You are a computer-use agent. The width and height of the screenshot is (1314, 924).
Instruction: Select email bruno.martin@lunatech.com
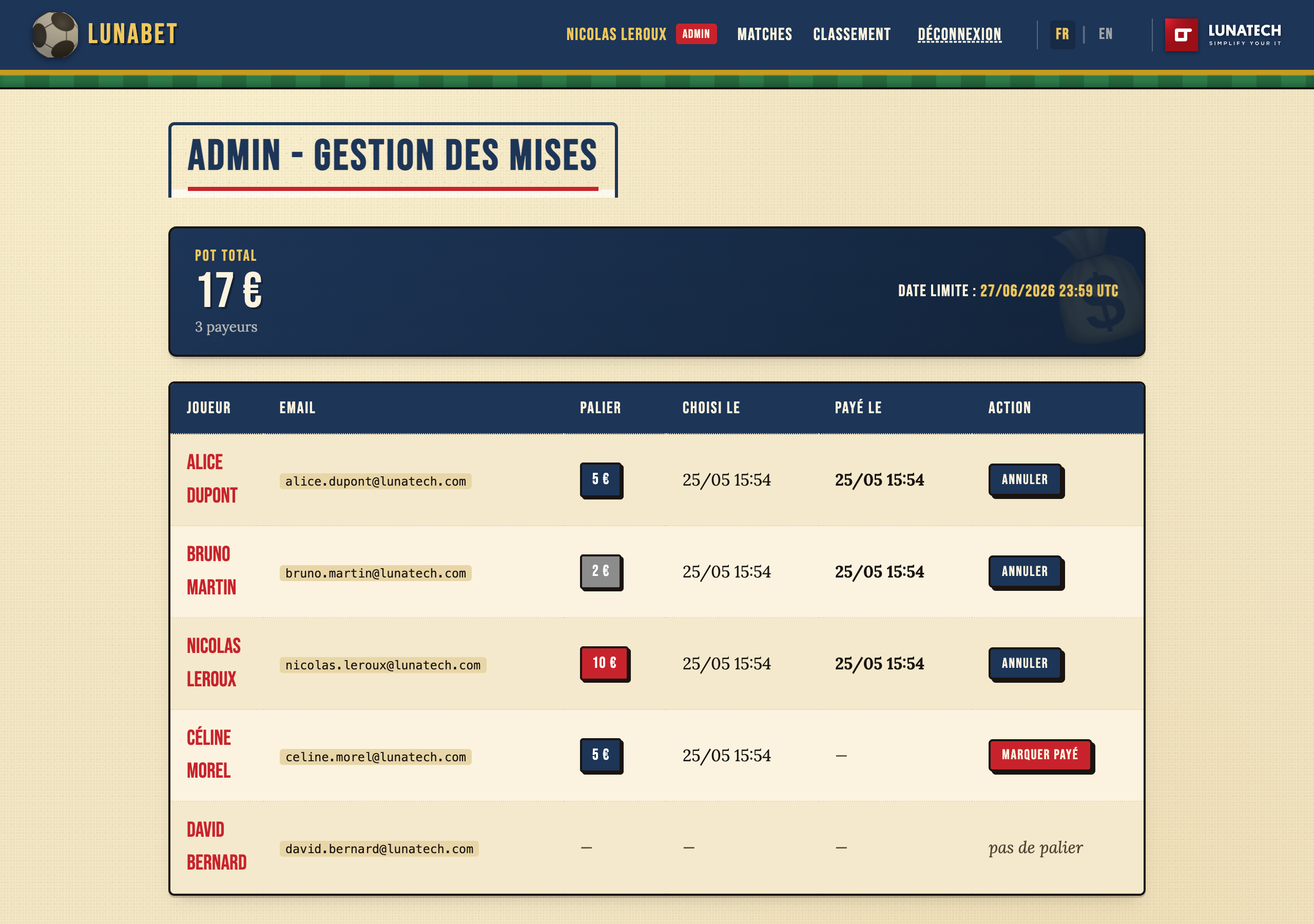[x=375, y=573]
